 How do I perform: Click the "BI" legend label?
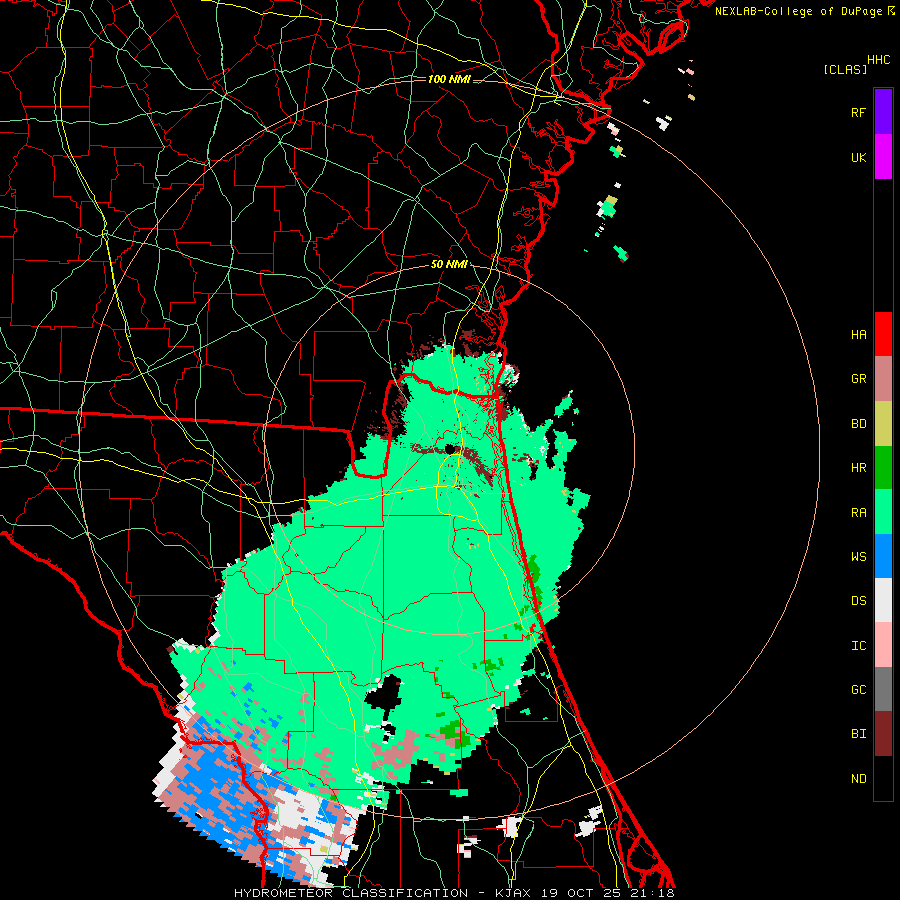click(x=858, y=734)
